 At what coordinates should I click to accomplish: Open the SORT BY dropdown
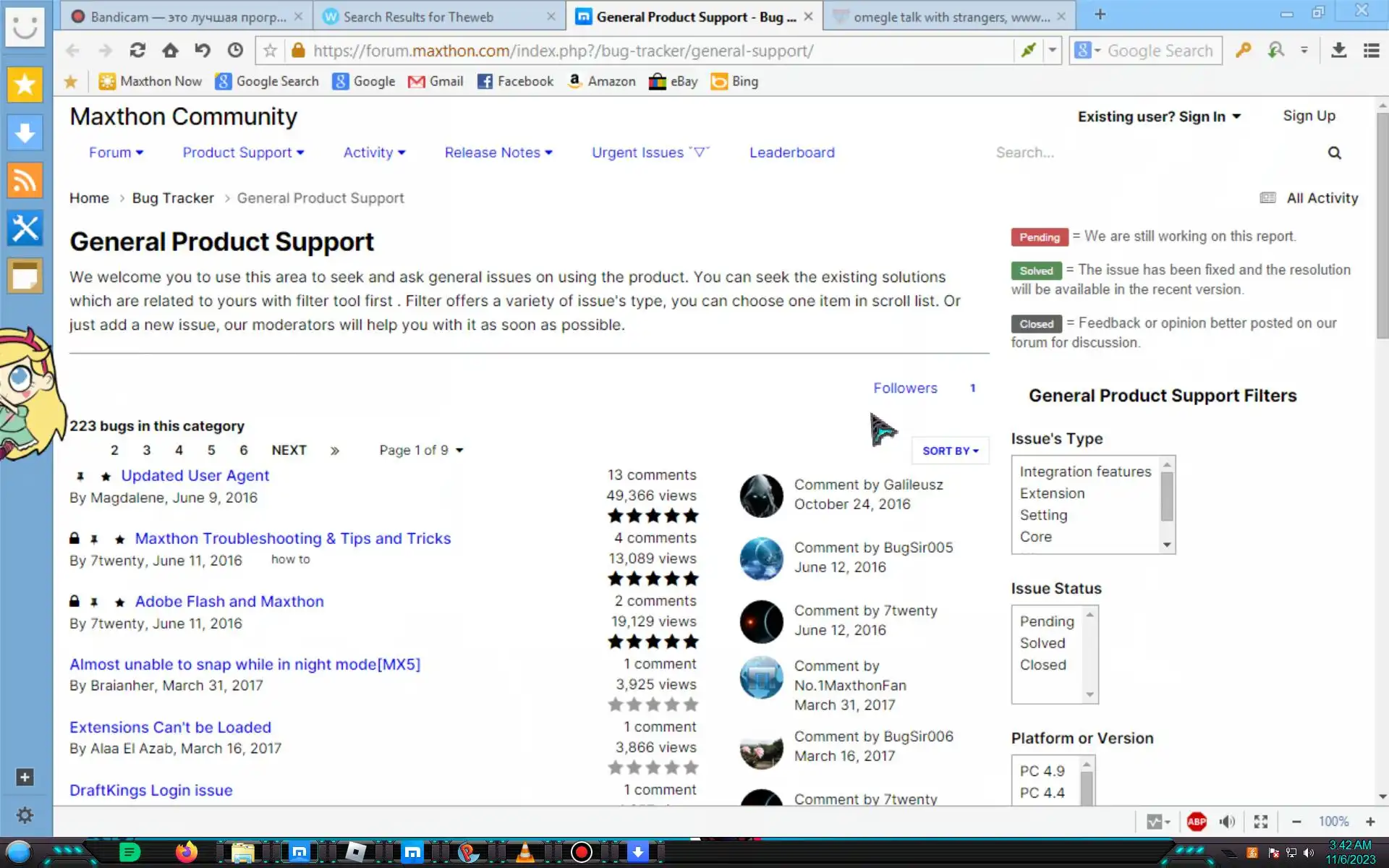[950, 451]
